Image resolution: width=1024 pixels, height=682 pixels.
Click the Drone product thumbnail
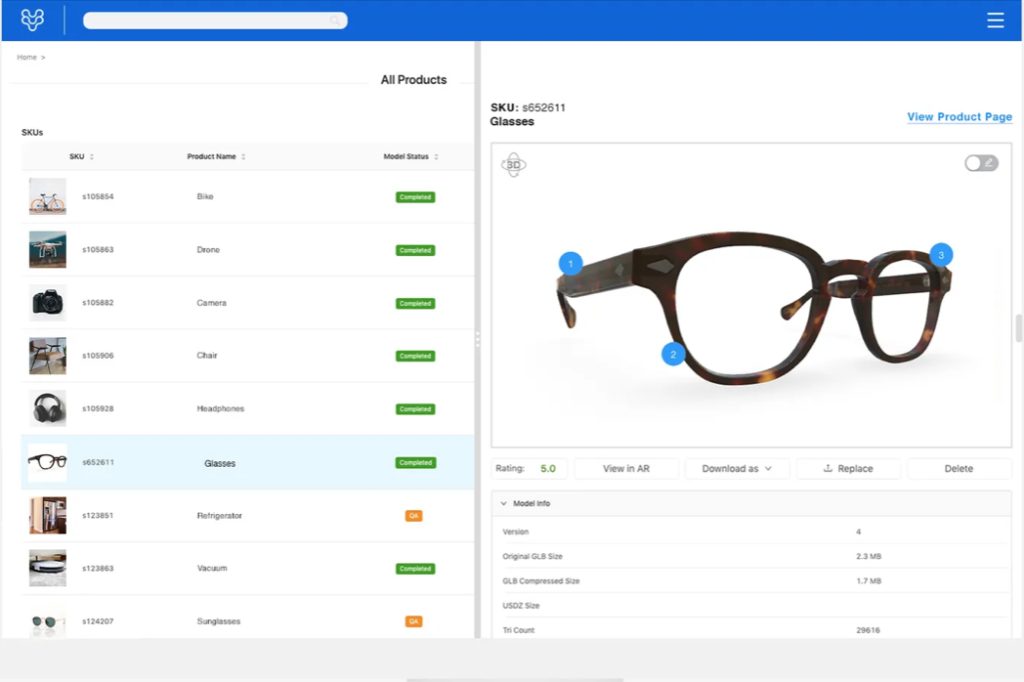click(x=47, y=250)
